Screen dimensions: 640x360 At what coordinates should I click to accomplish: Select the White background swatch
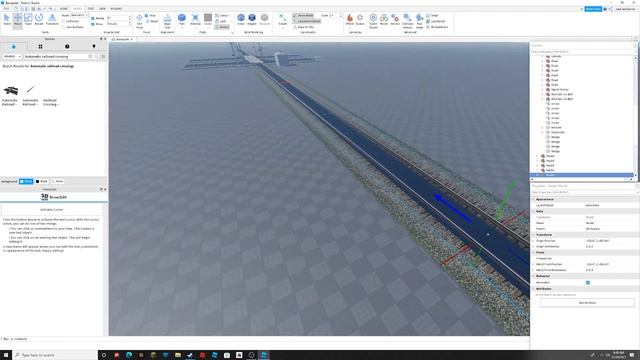[26, 181]
